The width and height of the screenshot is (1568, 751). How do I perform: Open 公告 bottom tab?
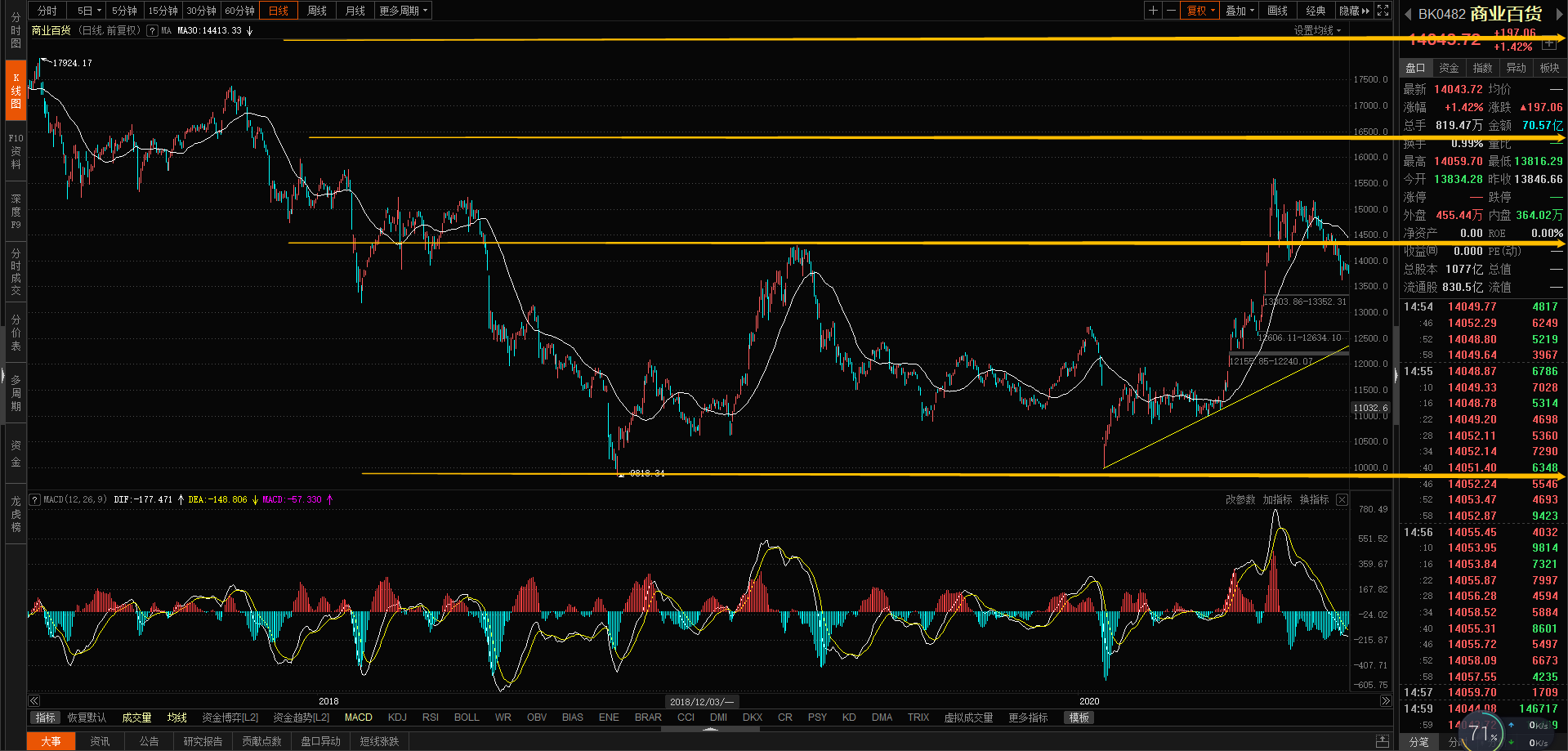149,741
